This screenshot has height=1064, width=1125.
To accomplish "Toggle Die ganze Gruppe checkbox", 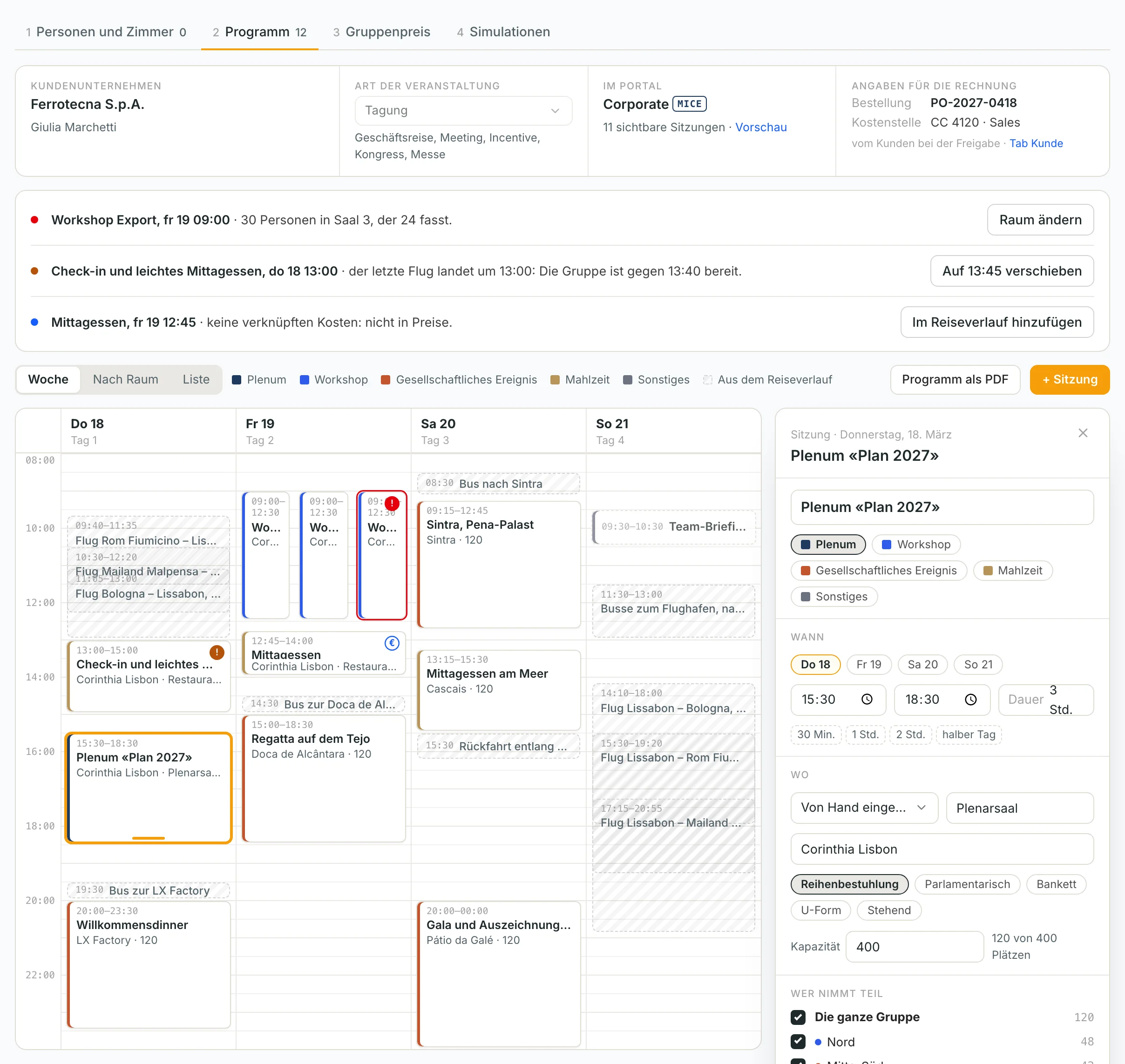I will [x=798, y=1017].
